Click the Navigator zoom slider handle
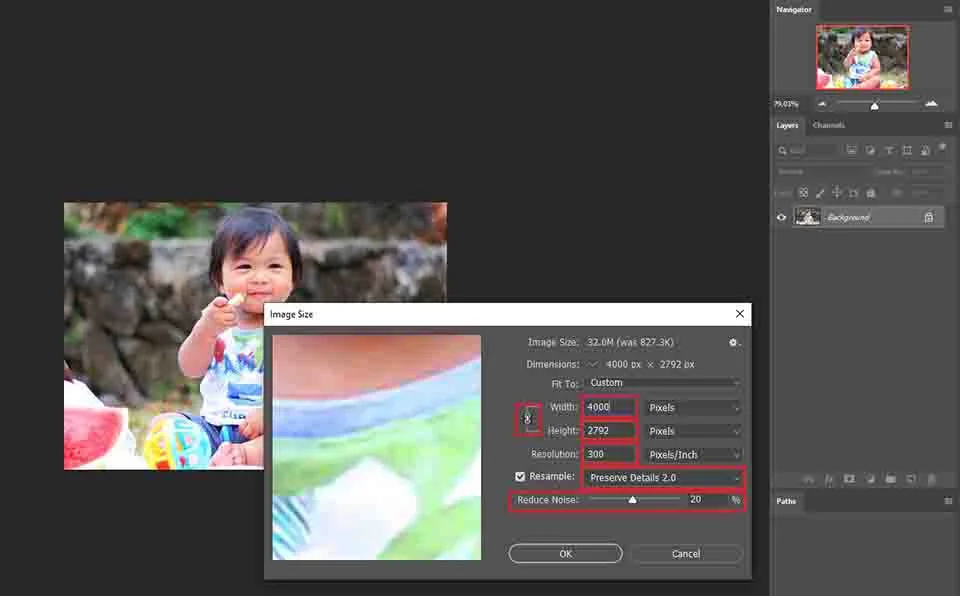This screenshot has height=596, width=960. click(x=874, y=105)
